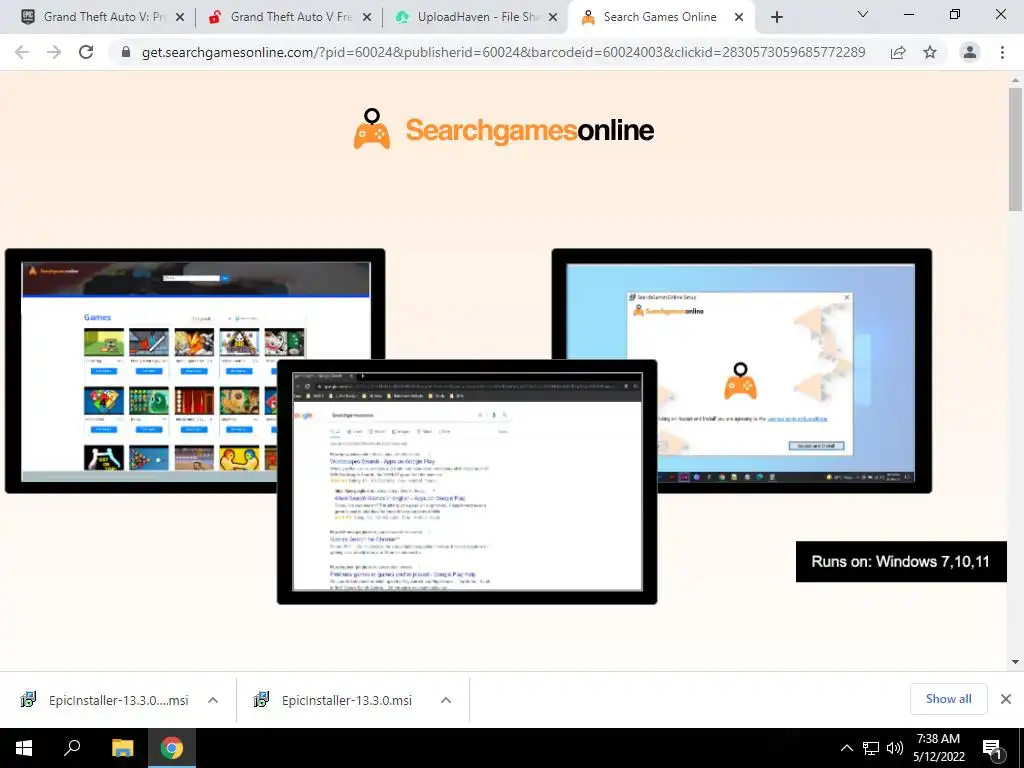Click the address bar URL
This screenshot has height=768, width=1024.
click(x=503, y=52)
